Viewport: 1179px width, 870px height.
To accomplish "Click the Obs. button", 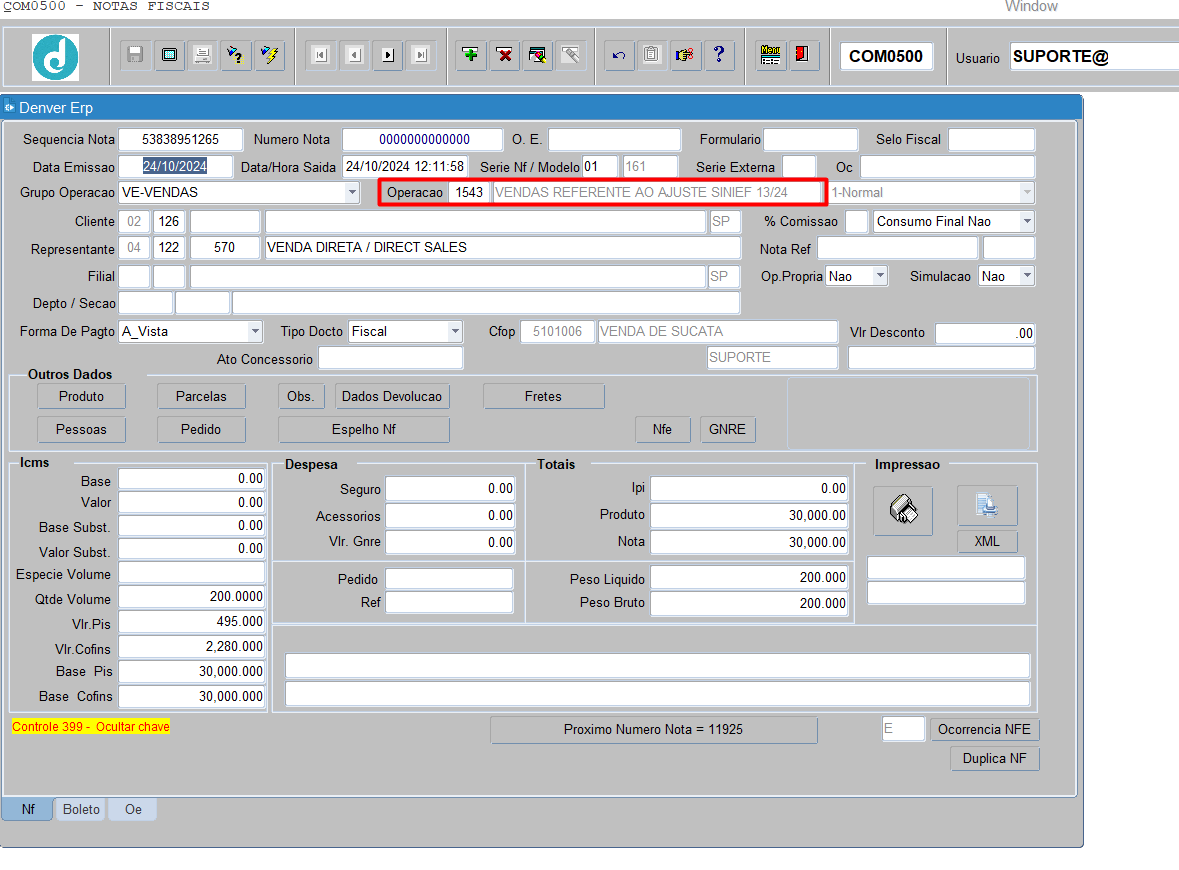I will 301,396.
